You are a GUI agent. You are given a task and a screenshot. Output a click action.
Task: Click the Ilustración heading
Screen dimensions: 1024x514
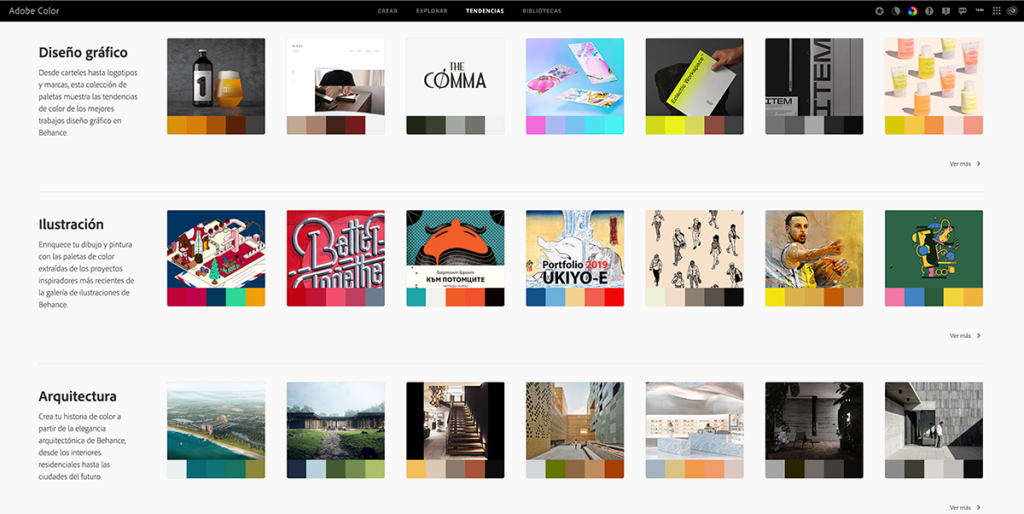pyautogui.click(x=71, y=224)
